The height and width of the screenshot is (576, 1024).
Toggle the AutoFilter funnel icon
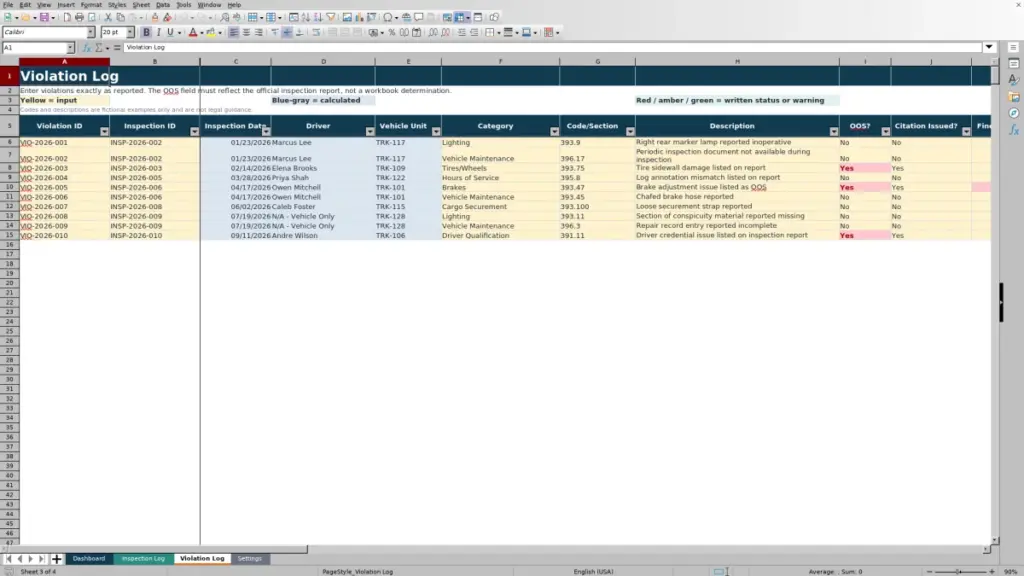tap(330, 18)
